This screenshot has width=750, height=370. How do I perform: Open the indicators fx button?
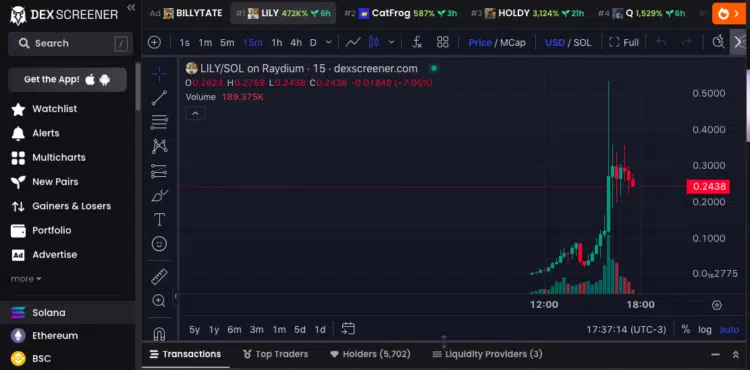tap(417, 42)
